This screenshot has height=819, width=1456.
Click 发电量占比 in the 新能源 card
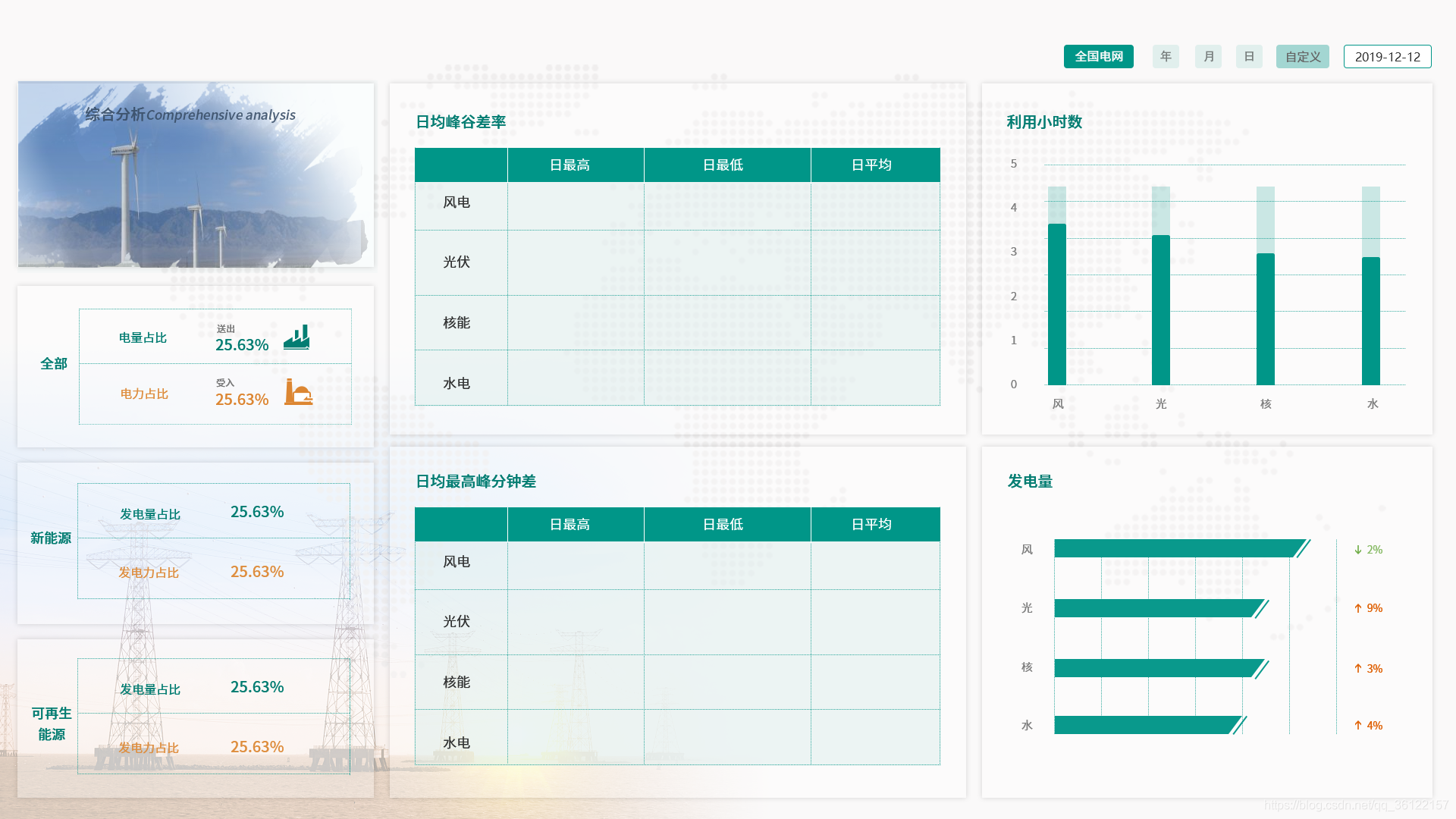click(x=150, y=514)
